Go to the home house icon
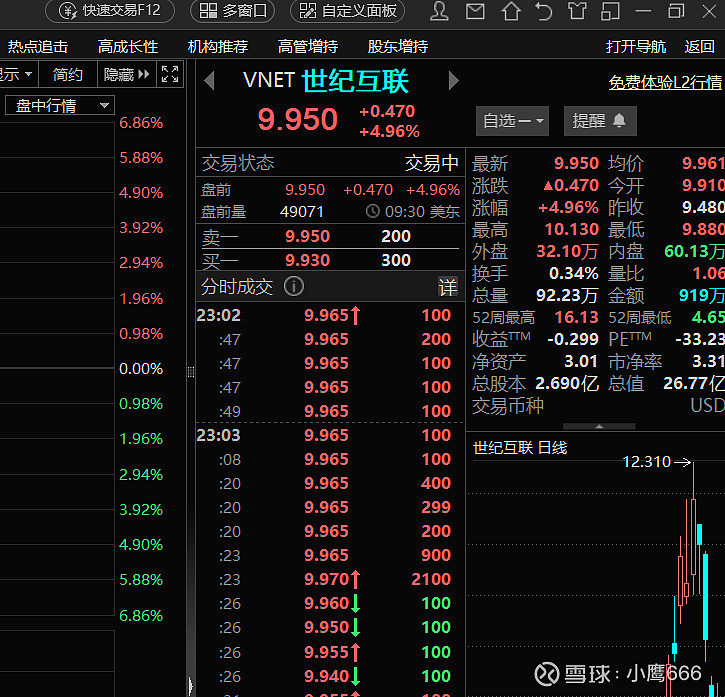The width and height of the screenshot is (725, 697). 511,11
